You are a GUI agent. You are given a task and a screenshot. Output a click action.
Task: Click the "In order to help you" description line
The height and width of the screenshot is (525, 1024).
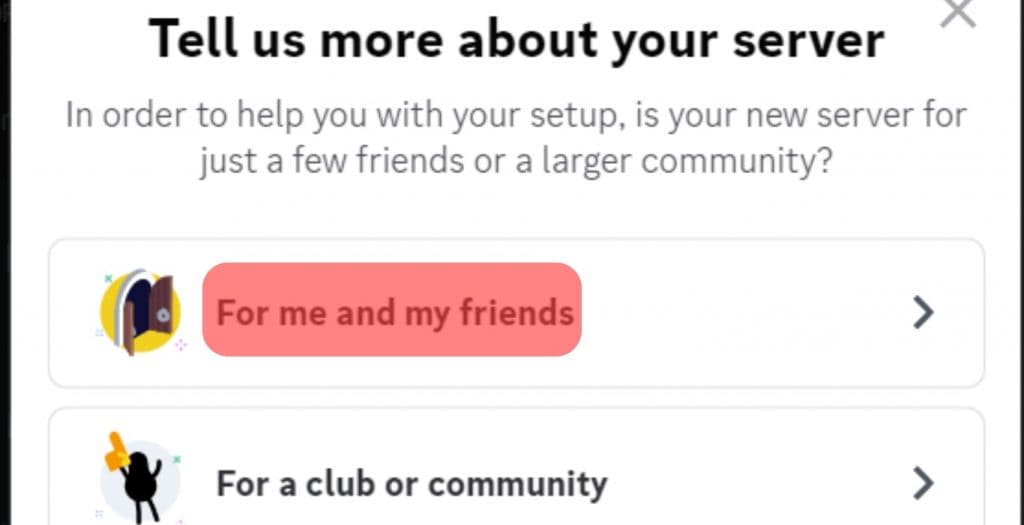pos(516,115)
